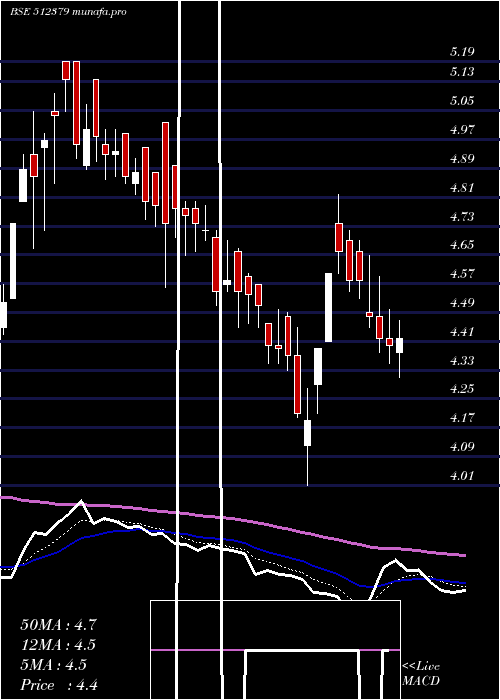This screenshot has height=700, width=500.
Task: Click the BSE 512379 munafa.pro title
Action: [x=68, y=11]
